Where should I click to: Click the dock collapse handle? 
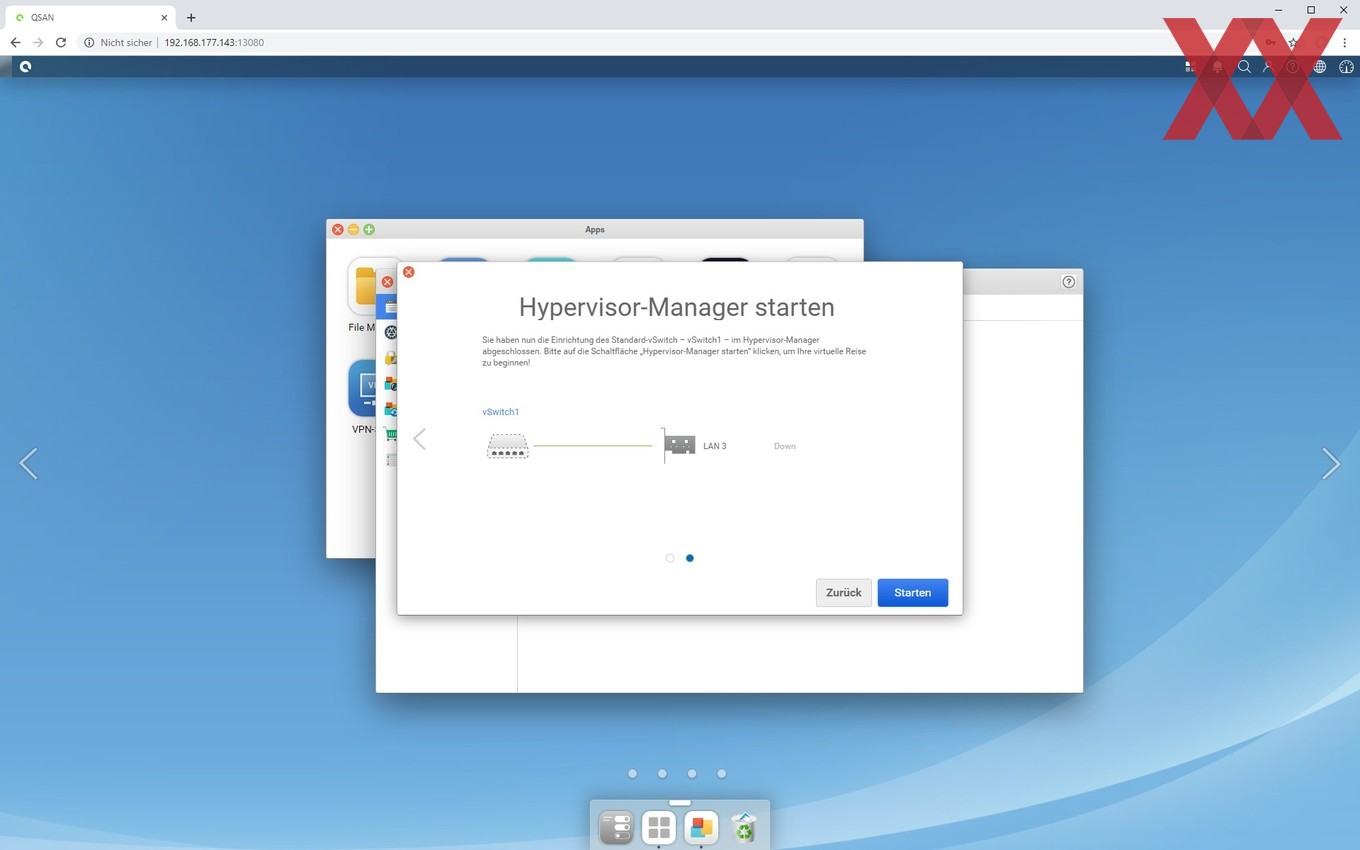(x=680, y=802)
